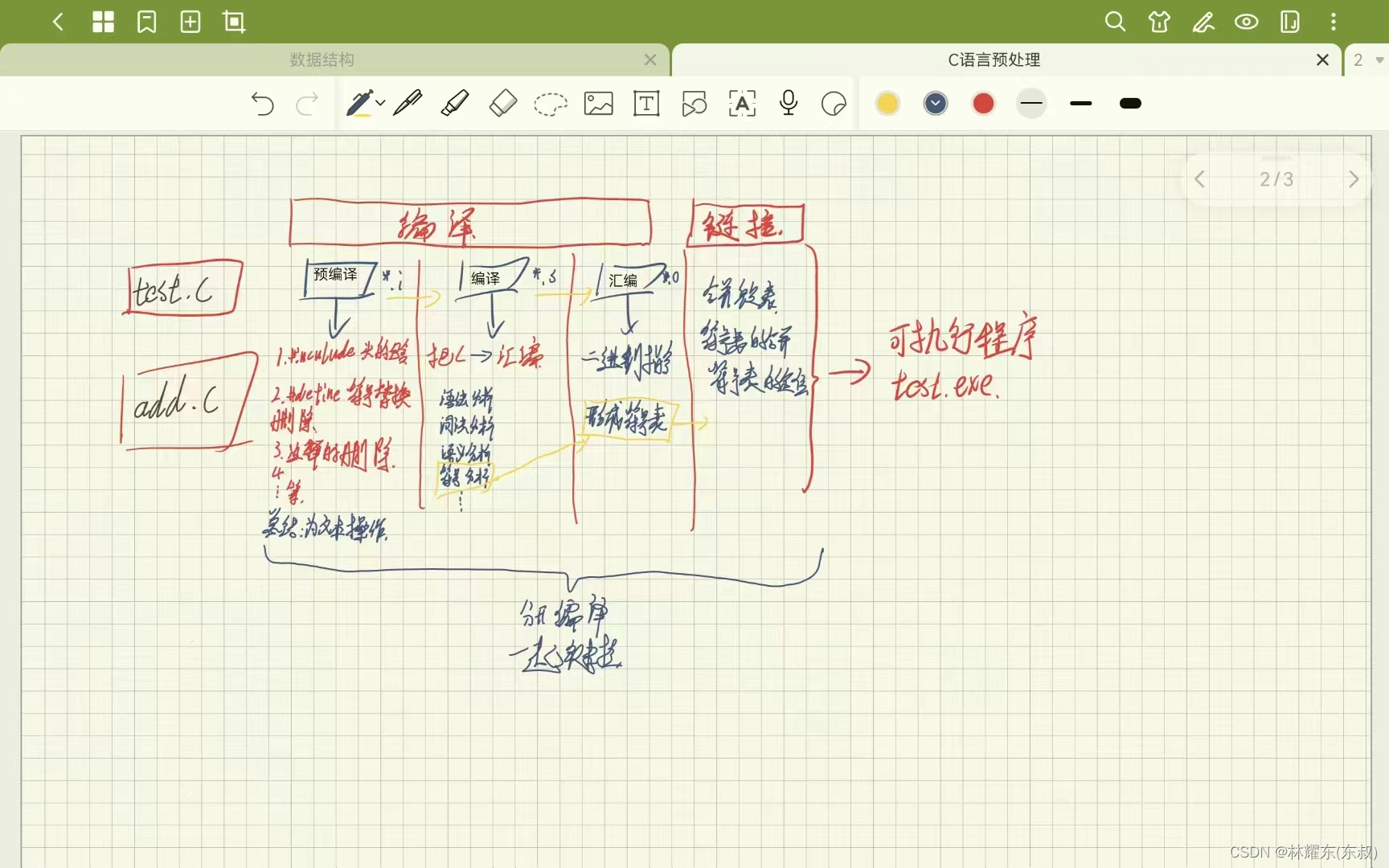Select the shapes tool

click(694, 104)
